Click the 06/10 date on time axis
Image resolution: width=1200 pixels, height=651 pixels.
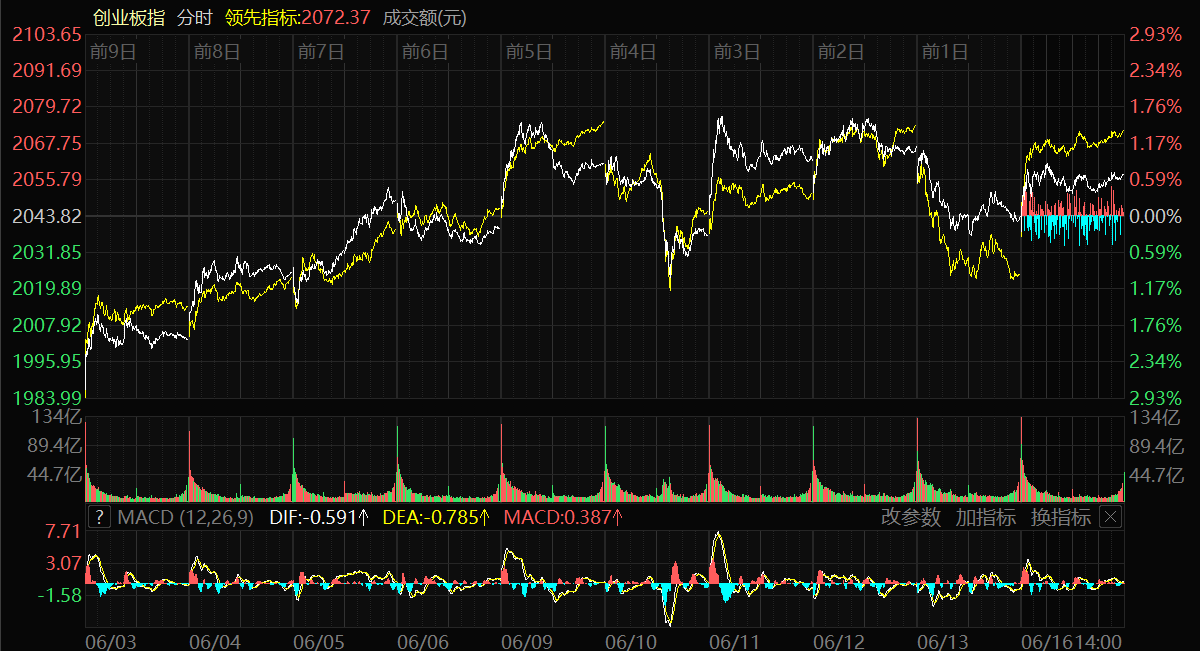point(631,640)
